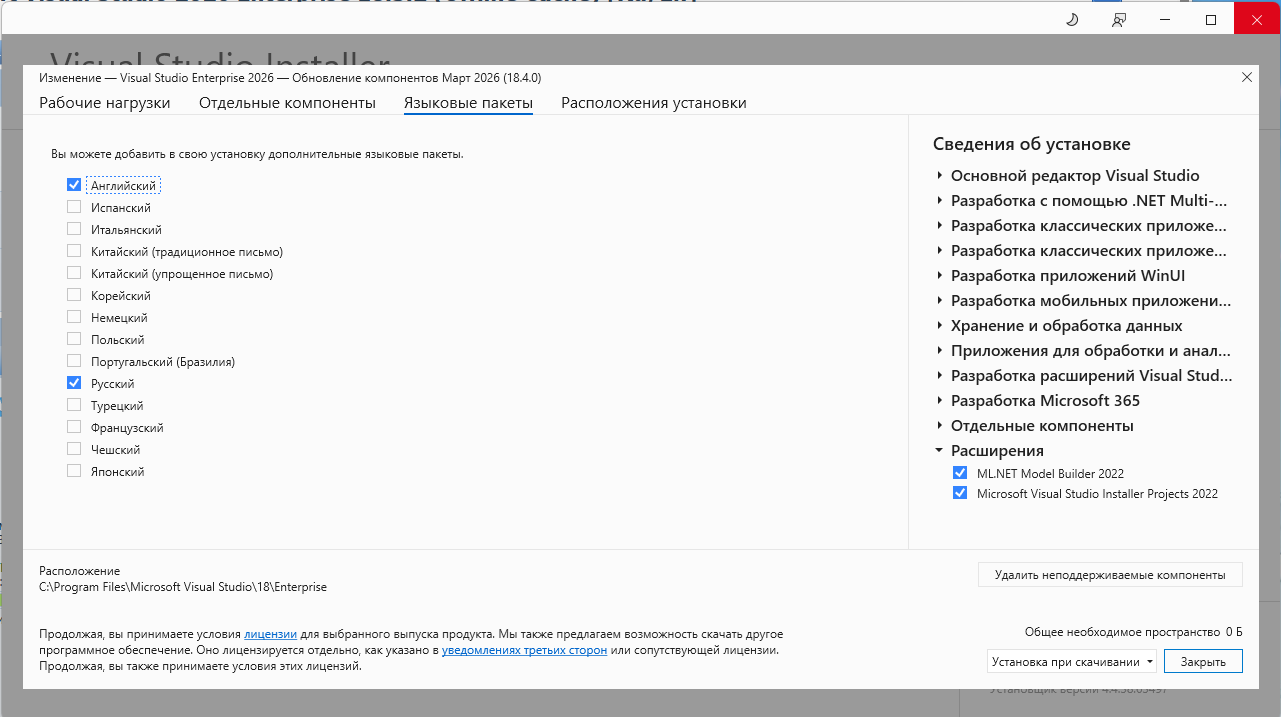The height and width of the screenshot is (717, 1281).
Task: Expand Разработка мобильных приложений arrow
Action: point(940,300)
